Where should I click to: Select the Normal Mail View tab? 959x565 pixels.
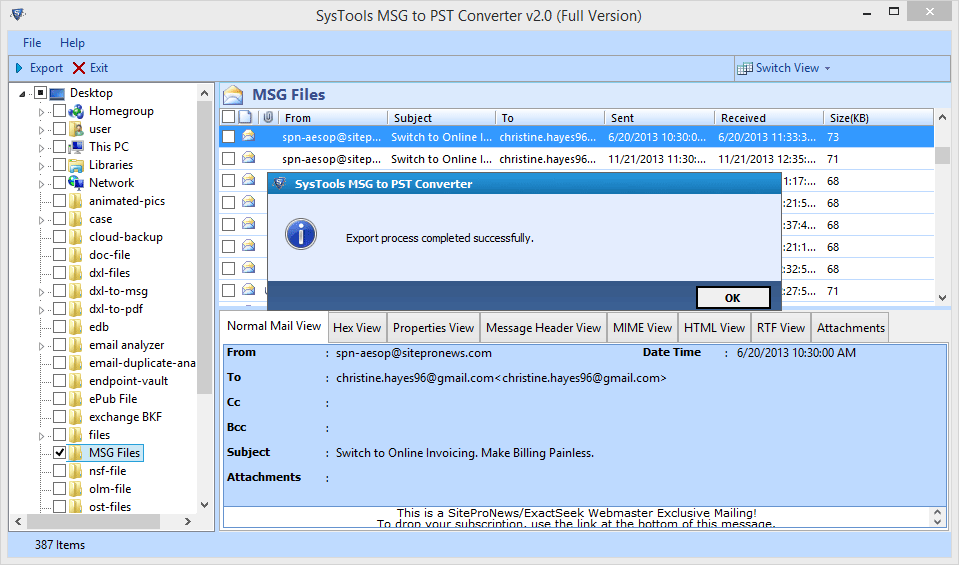(274, 326)
